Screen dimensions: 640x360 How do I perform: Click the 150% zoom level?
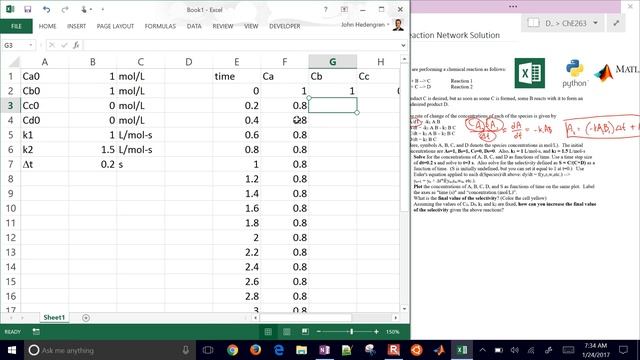(x=393, y=332)
